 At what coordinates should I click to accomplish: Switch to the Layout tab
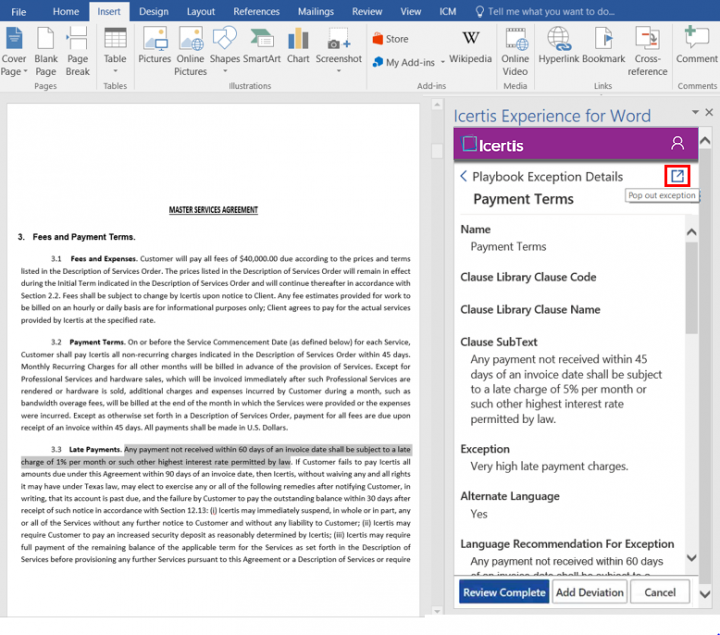pyautogui.click(x=201, y=11)
